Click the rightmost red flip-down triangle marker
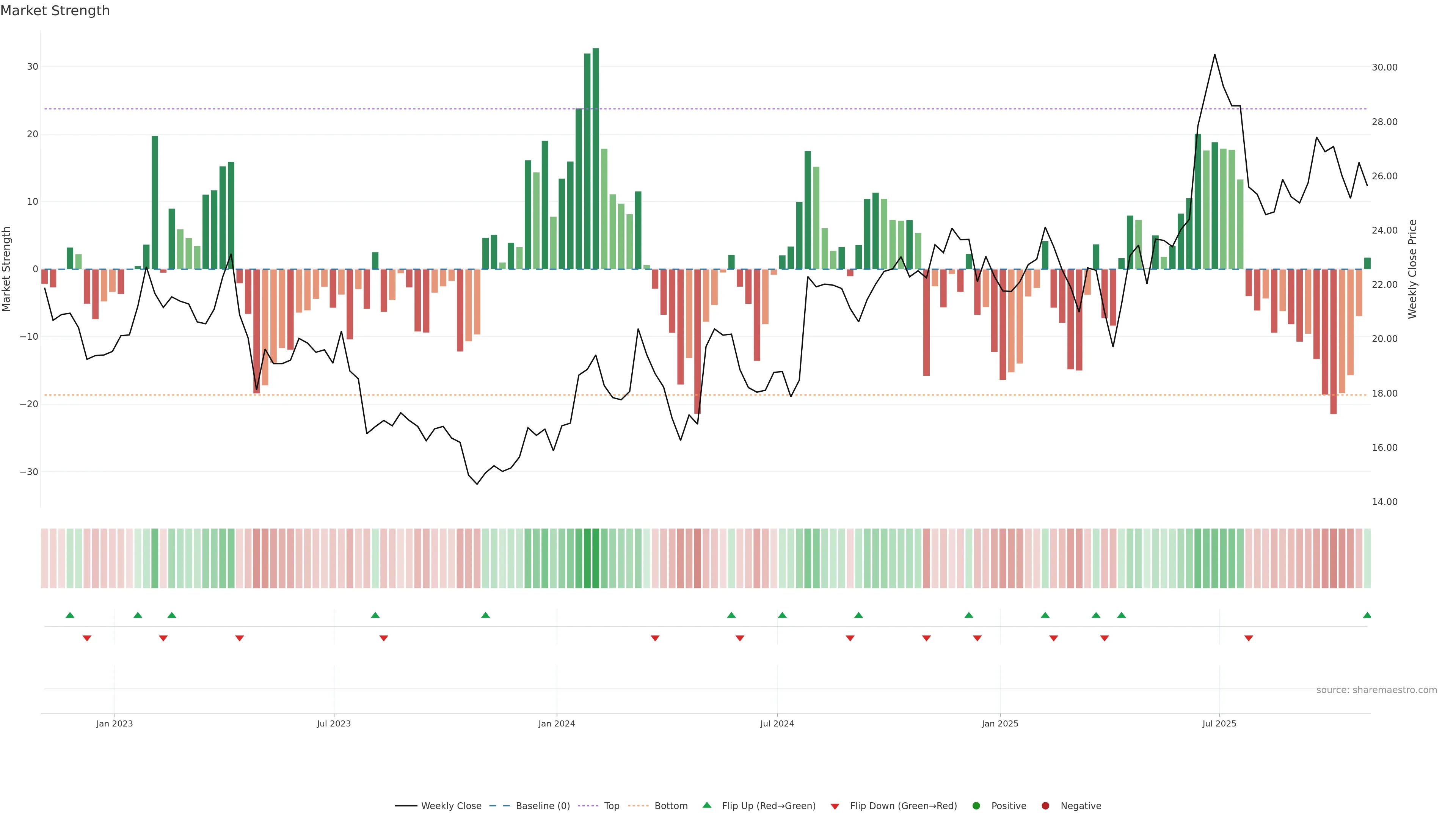Image resolution: width=1456 pixels, height=819 pixels. [x=1249, y=638]
